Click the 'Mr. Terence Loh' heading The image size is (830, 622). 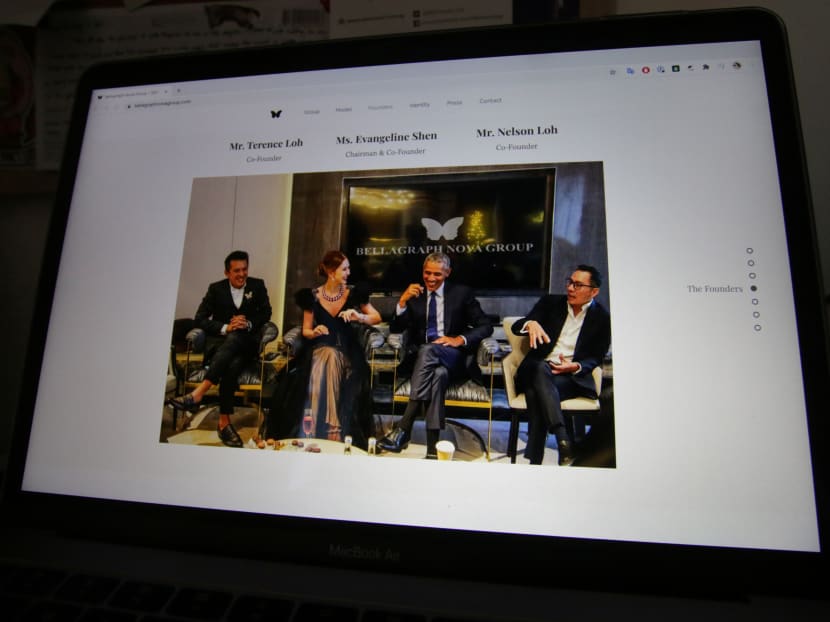[266, 145]
